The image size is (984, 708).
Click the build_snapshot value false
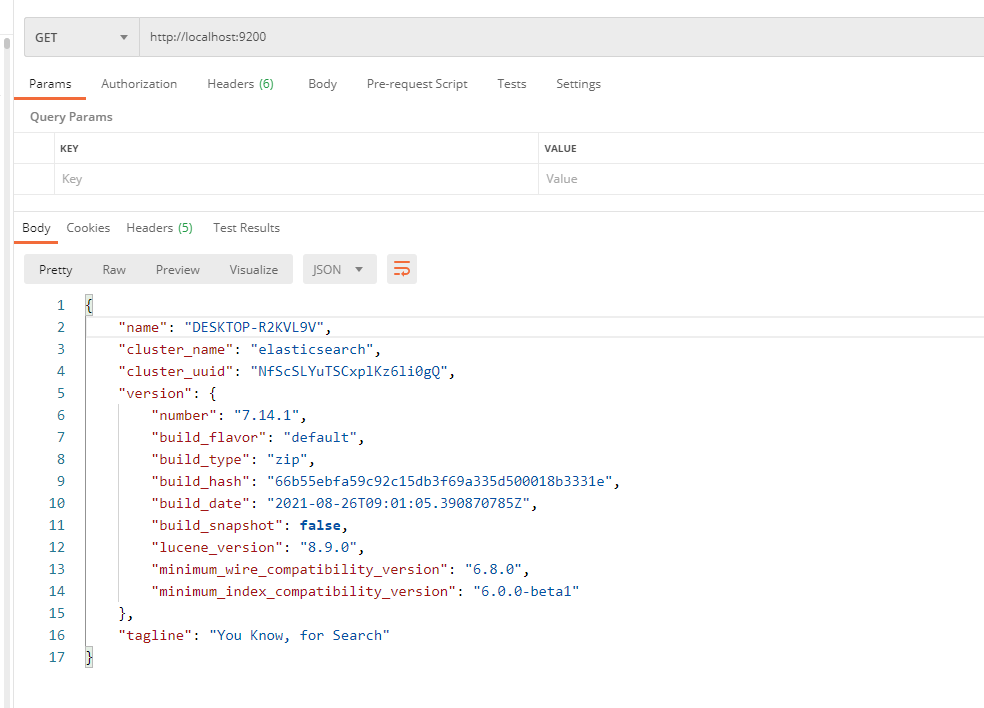pyautogui.click(x=320, y=525)
